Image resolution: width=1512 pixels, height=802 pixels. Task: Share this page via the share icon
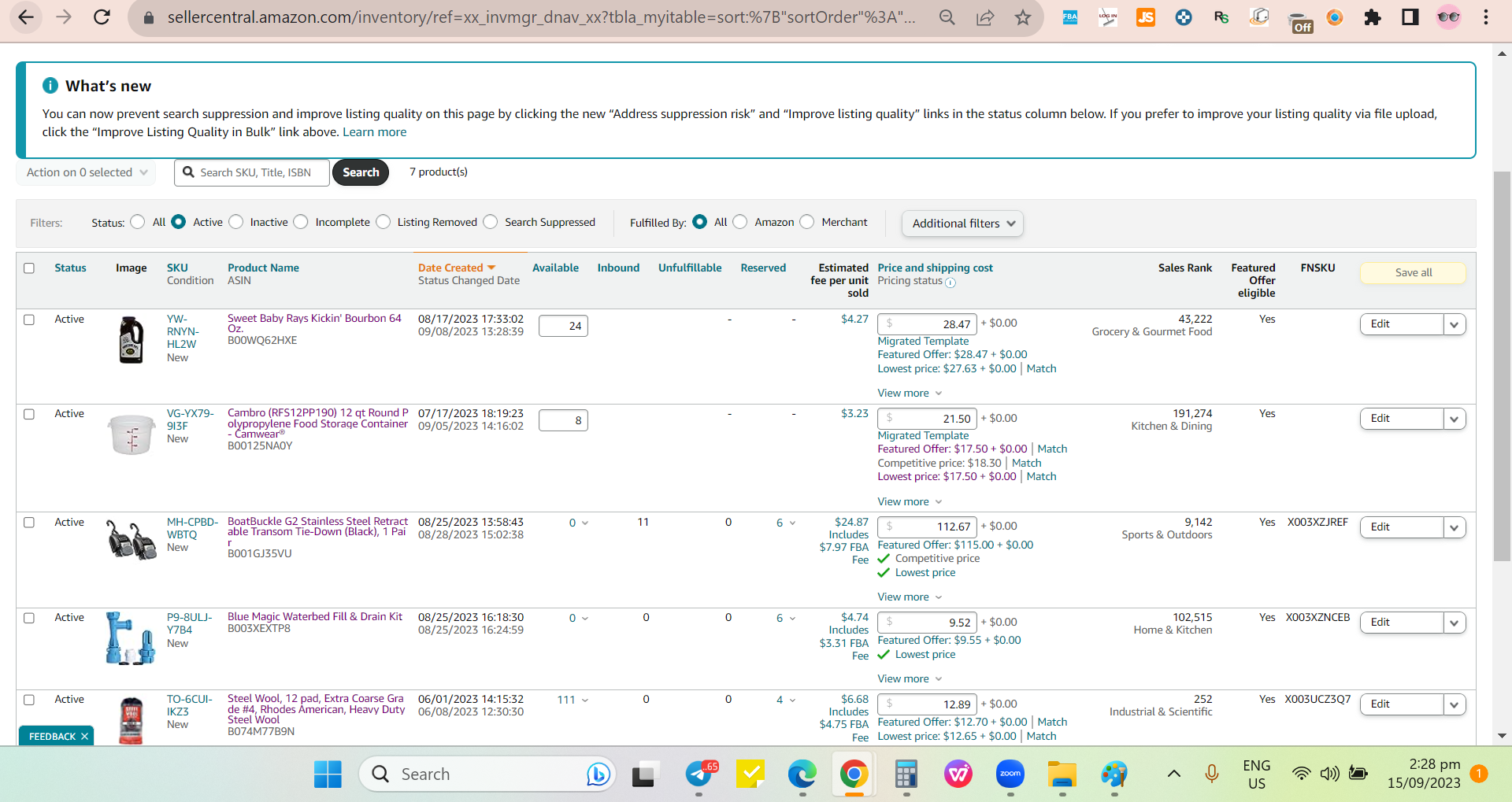(x=985, y=17)
